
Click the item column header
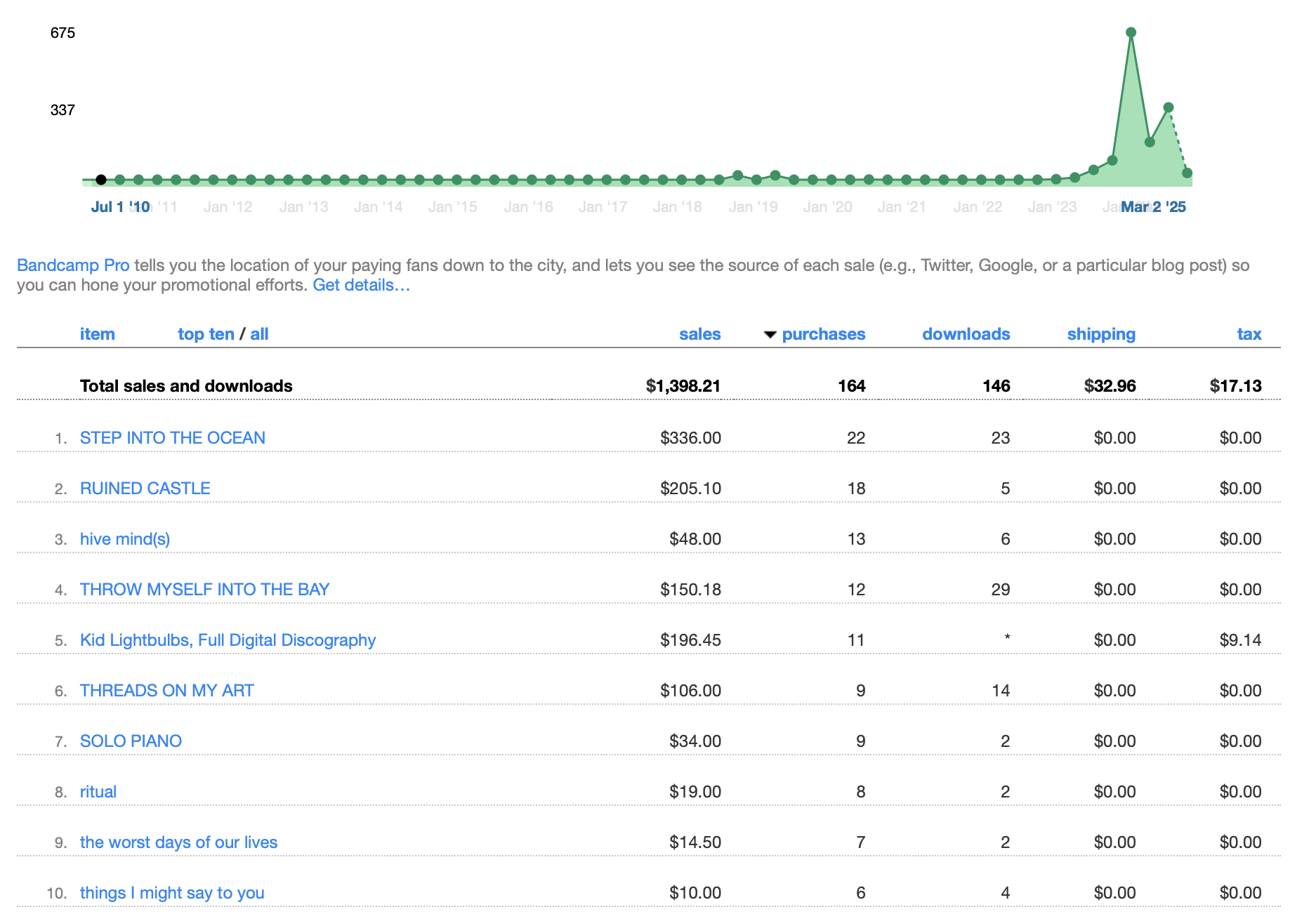(97, 334)
